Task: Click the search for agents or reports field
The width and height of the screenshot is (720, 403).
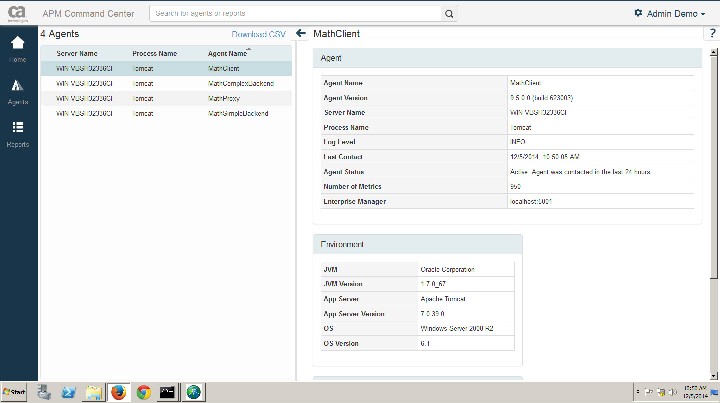Action: tap(295, 14)
